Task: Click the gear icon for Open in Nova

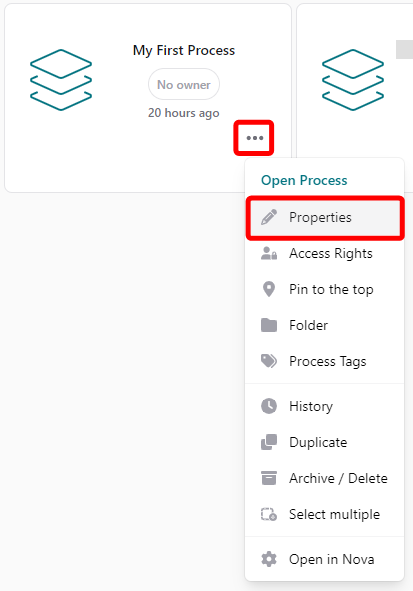Action: pyautogui.click(x=269, y=559)
